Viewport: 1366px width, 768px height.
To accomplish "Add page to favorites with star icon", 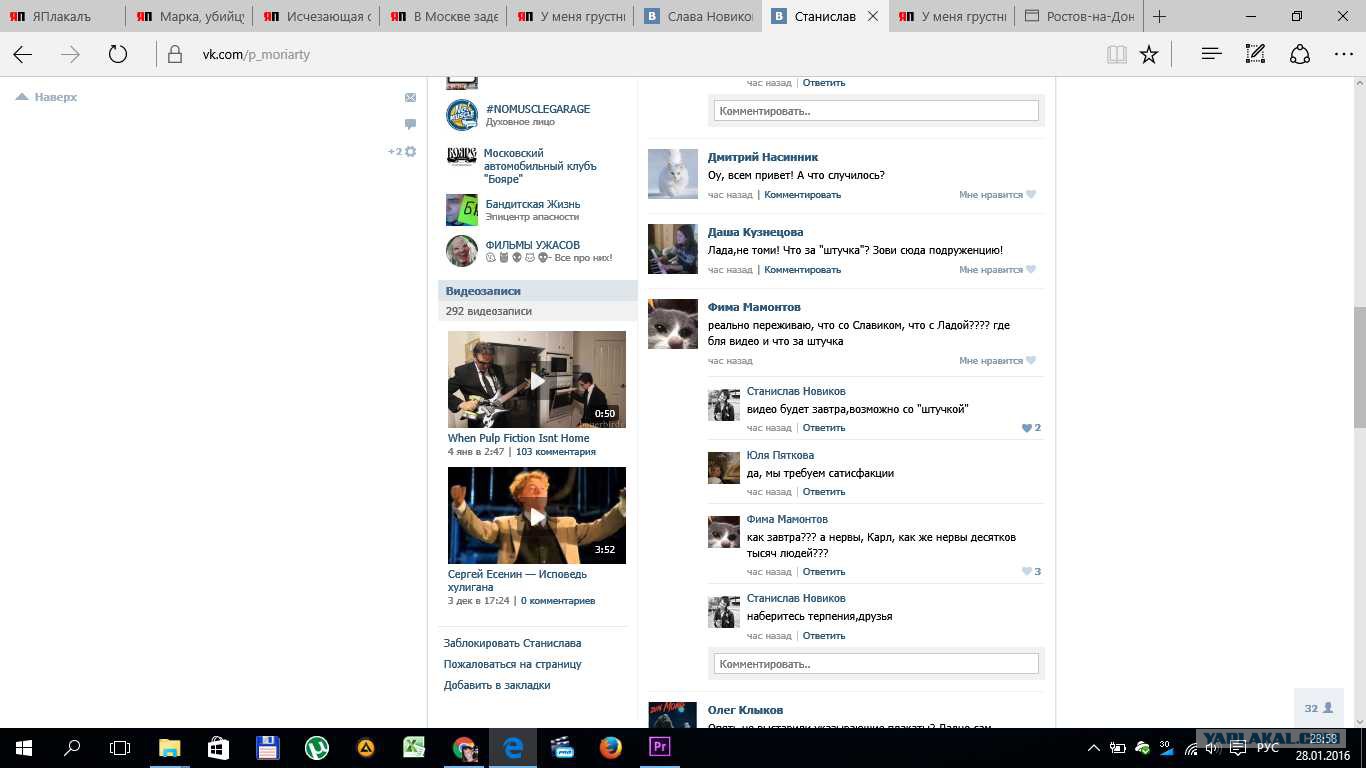I will (x=1149, y=55).
